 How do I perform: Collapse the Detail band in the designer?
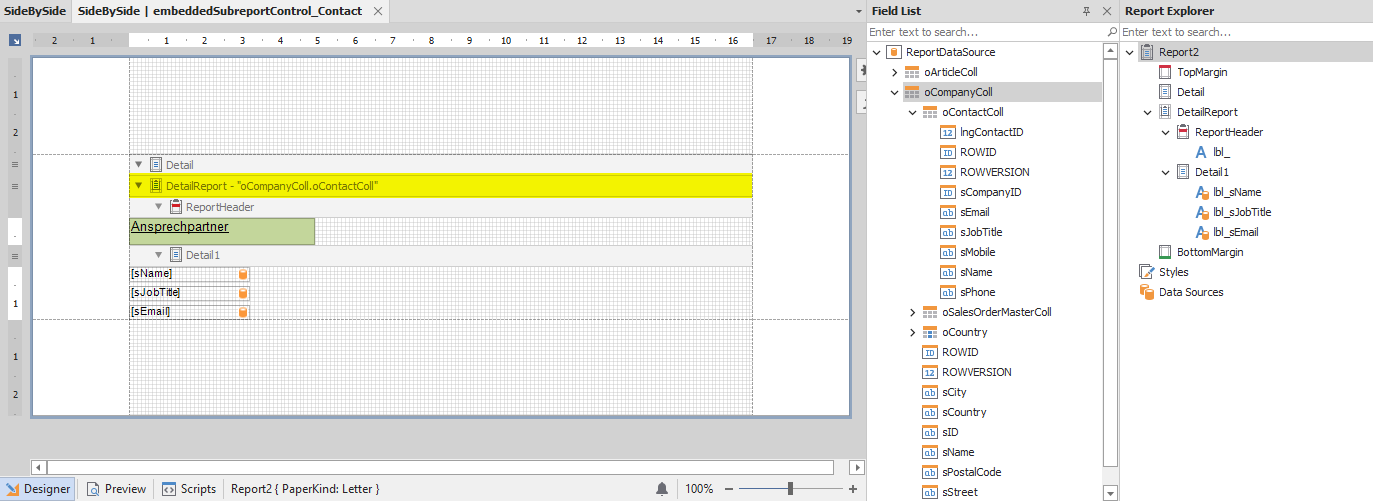coord(139,164)
